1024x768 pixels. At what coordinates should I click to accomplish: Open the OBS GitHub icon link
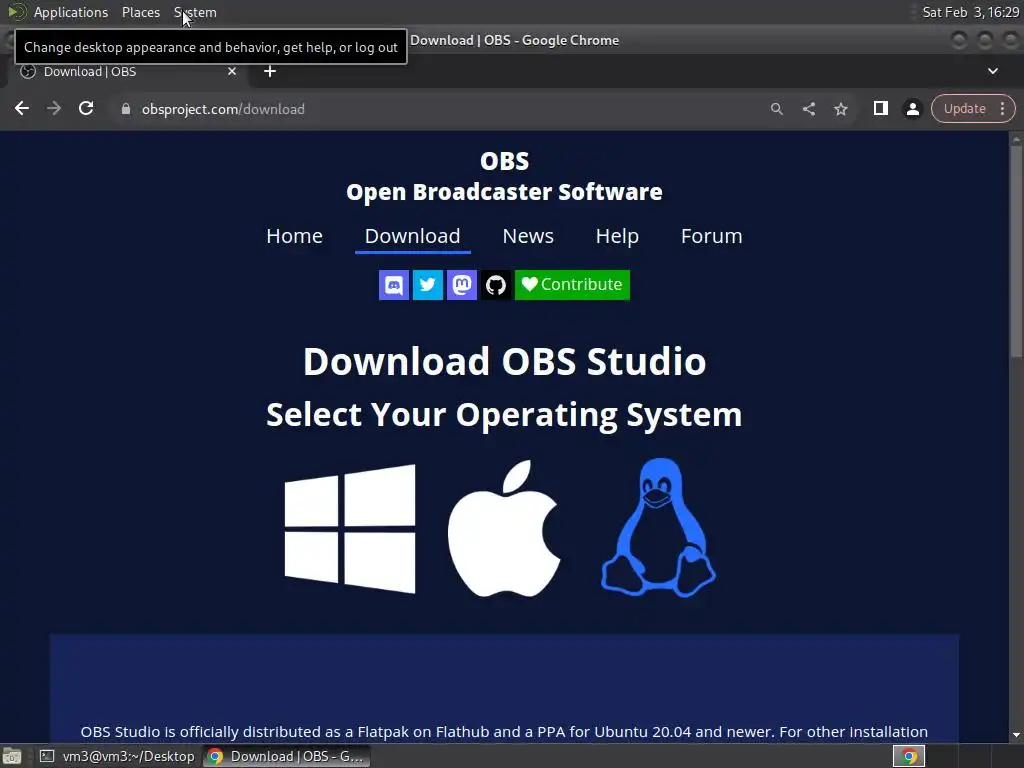[x=496, y=285]
